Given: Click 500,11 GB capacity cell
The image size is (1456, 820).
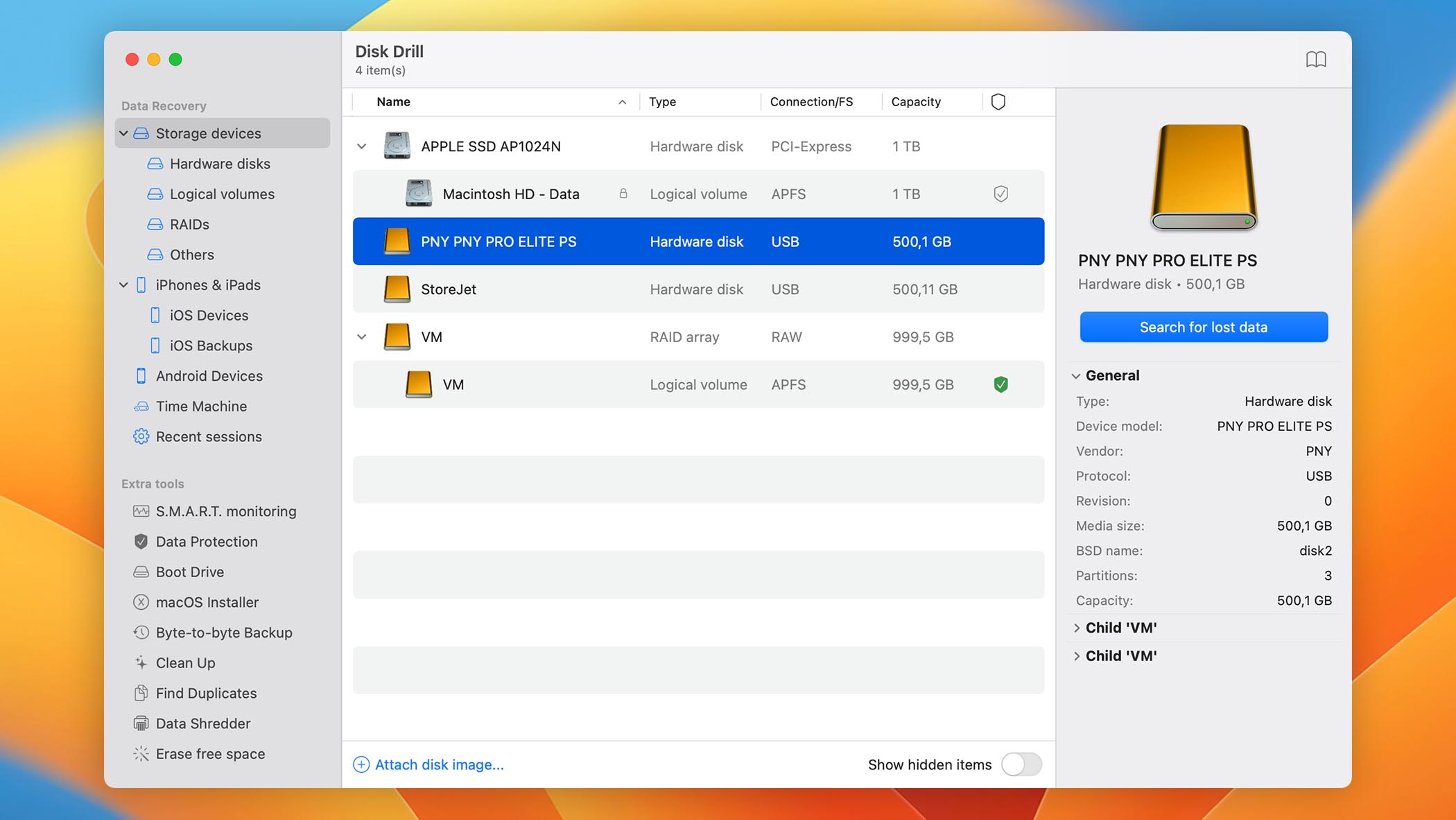Looking at the screenshot, I should [925, 289].
